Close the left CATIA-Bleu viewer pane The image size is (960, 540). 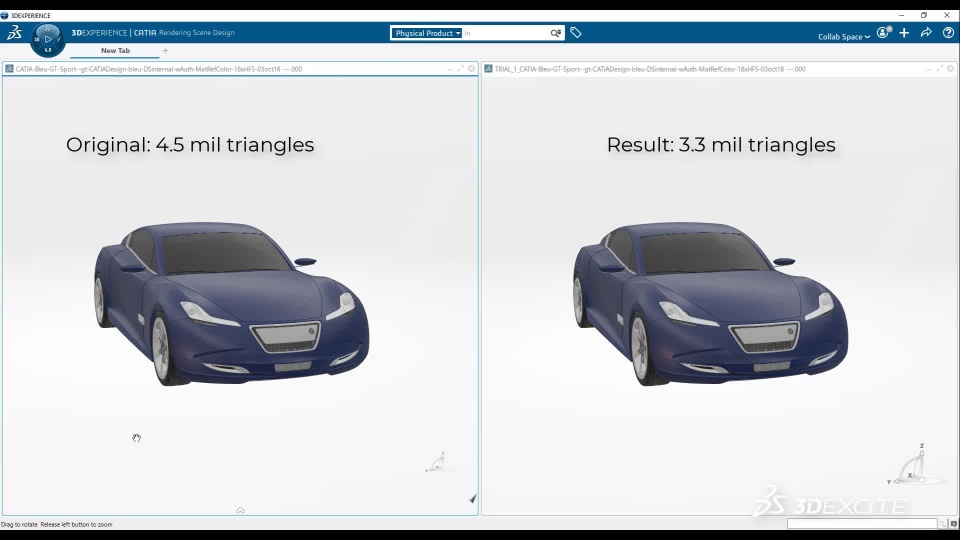(x=471, y=69)
